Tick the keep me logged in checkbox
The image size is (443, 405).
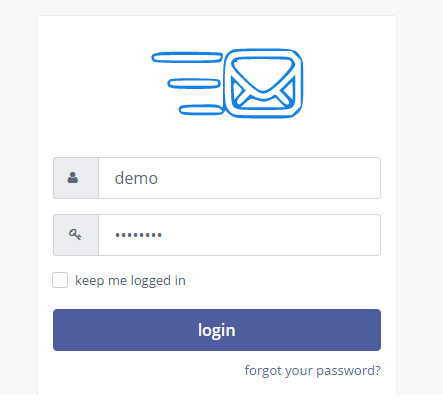60,280
